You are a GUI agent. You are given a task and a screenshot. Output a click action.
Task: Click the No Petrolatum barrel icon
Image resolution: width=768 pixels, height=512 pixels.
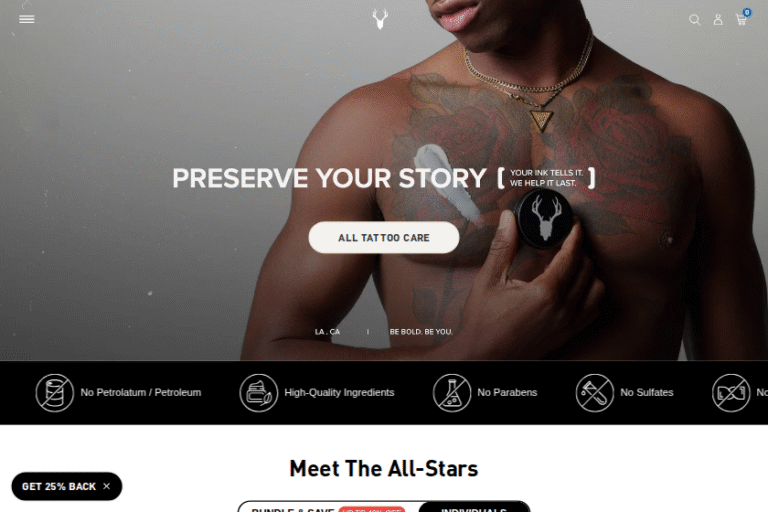54,393
